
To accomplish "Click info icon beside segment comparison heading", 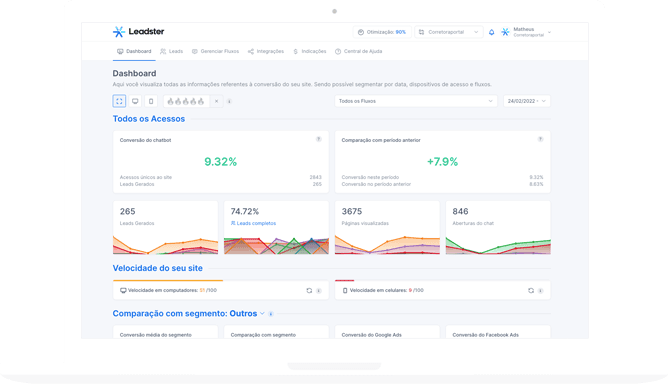I will pos(271,314).
